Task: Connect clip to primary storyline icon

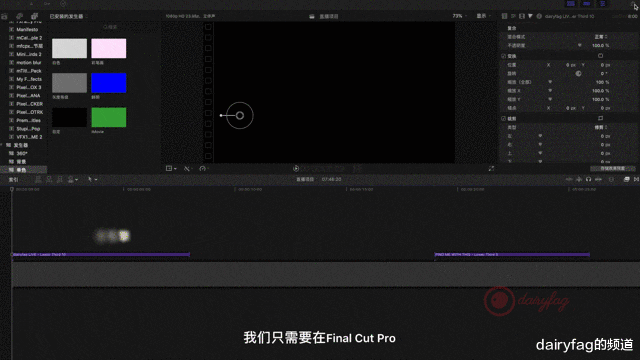Action: 38,179
